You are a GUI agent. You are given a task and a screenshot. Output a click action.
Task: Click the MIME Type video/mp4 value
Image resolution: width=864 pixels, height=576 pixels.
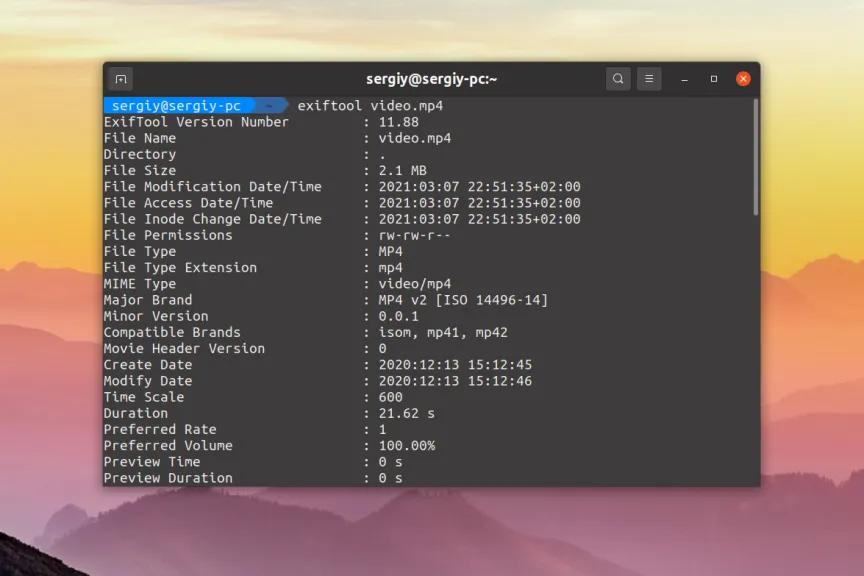click(414, 284)
